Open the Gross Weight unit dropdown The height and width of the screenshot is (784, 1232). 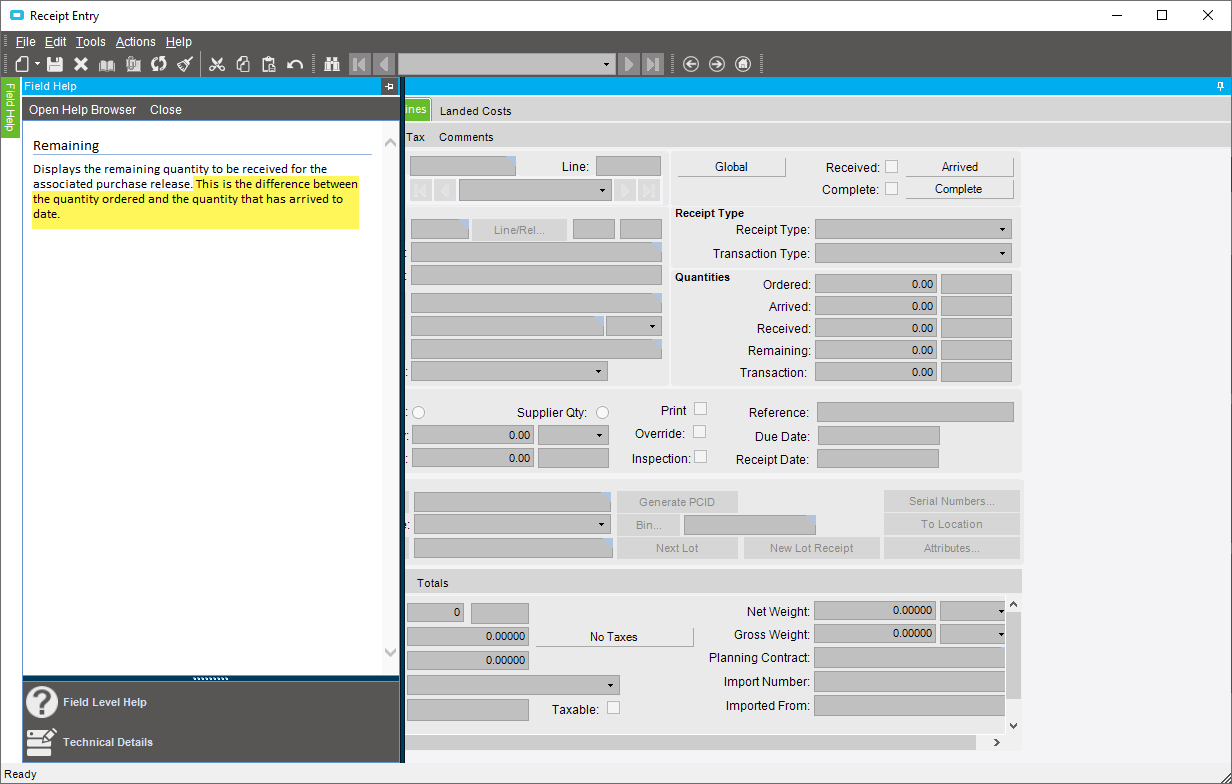(x=1000, y=634)
